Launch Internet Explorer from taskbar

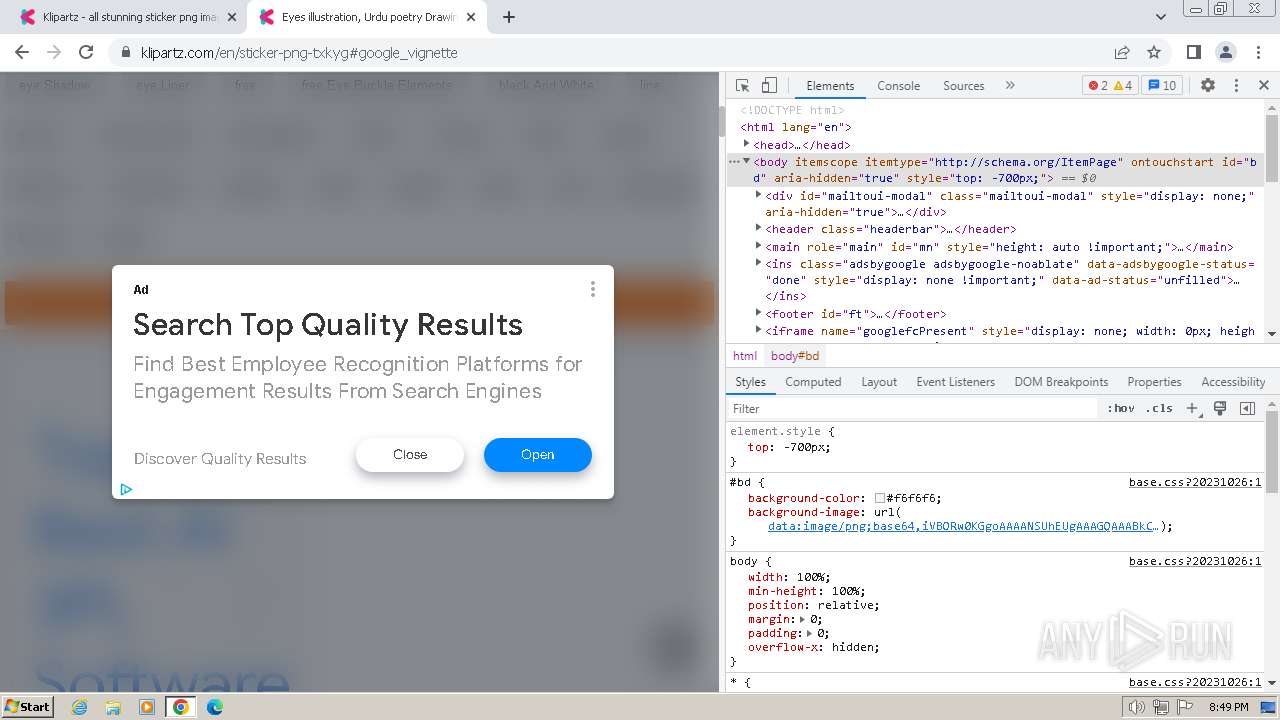(80, 707)
